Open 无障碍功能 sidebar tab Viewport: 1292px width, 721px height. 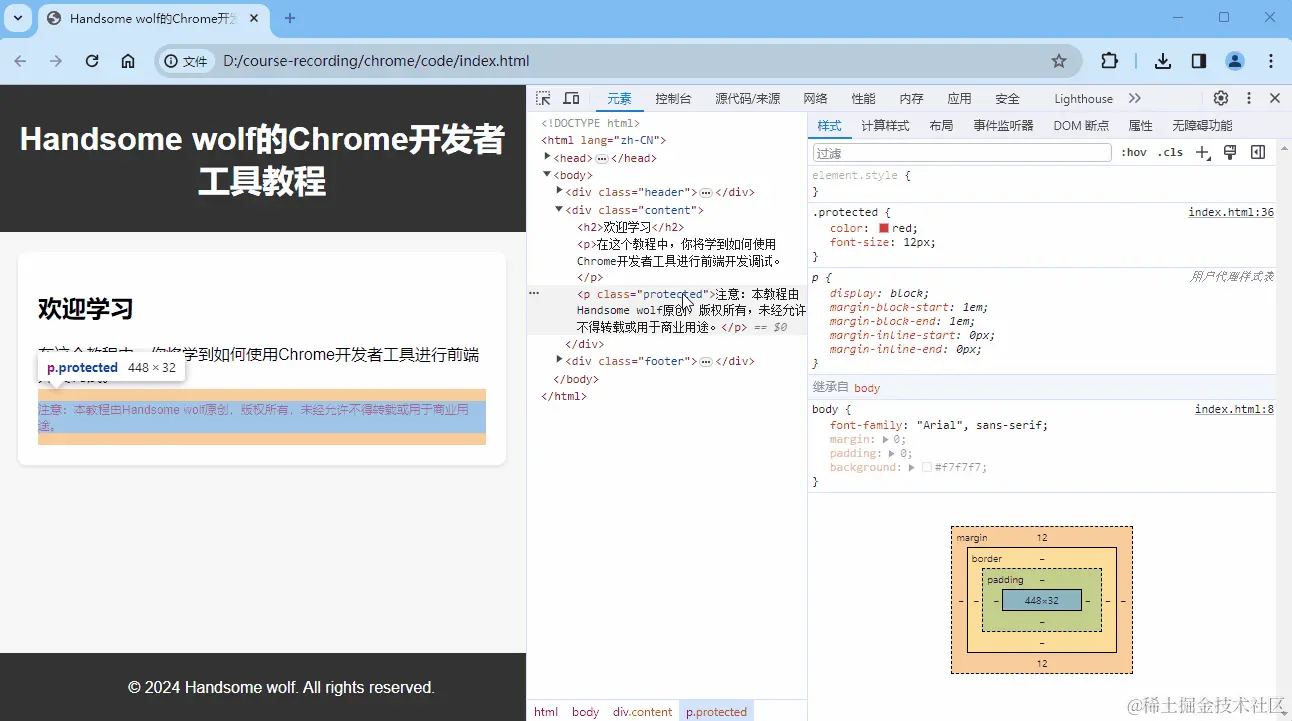tap(1202, 125)
